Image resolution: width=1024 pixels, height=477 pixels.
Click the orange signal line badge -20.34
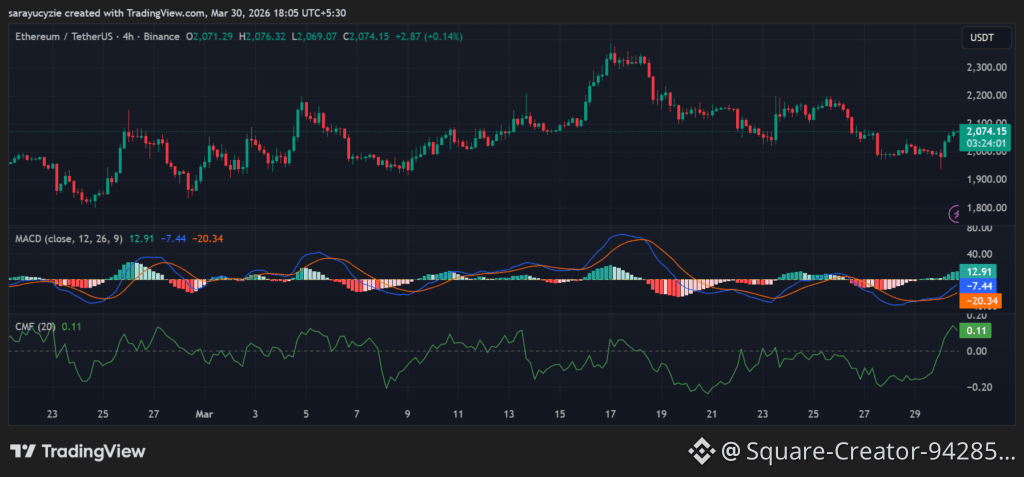[x=978, y=301]
